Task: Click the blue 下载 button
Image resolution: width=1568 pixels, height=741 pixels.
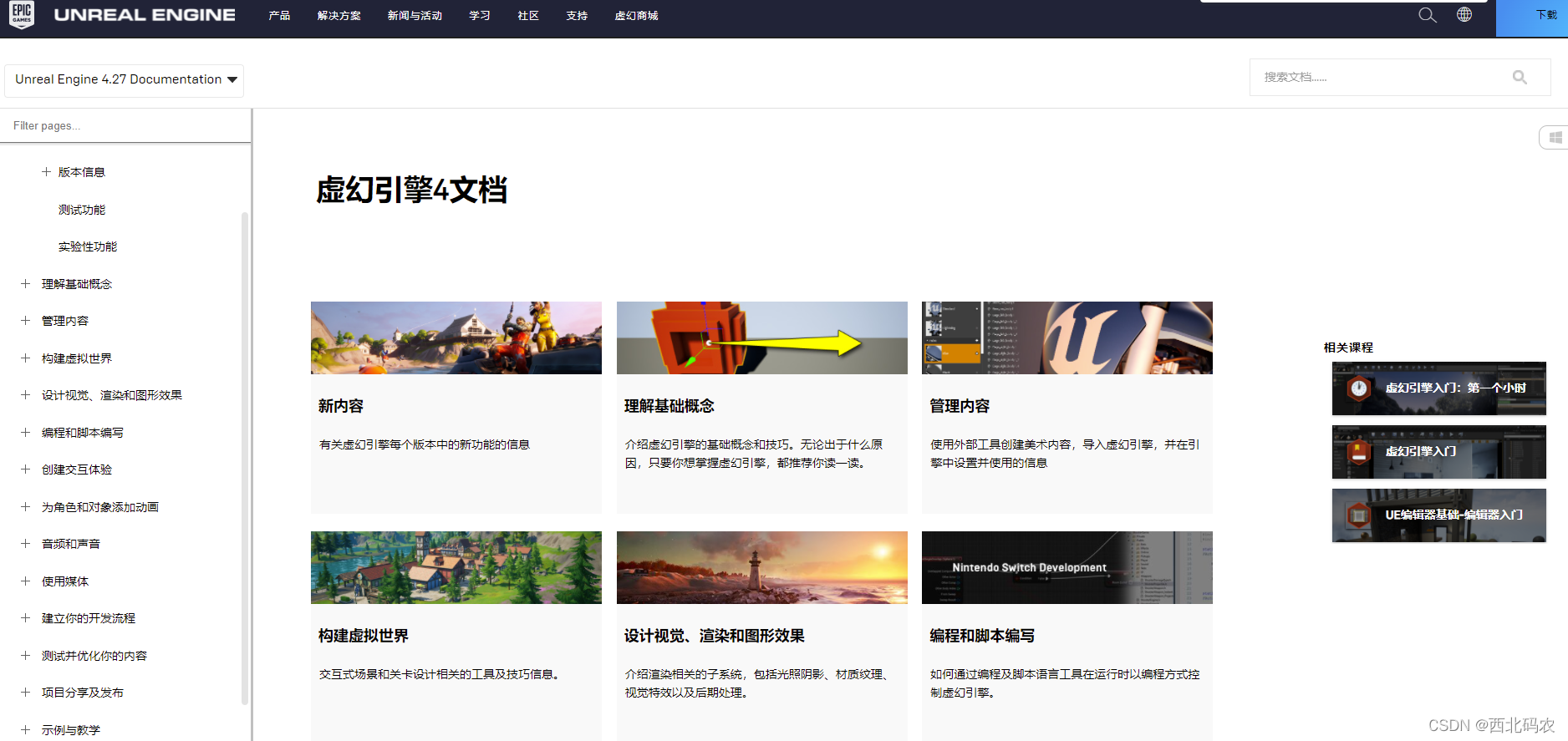Action: click(x=1532, y=18)
